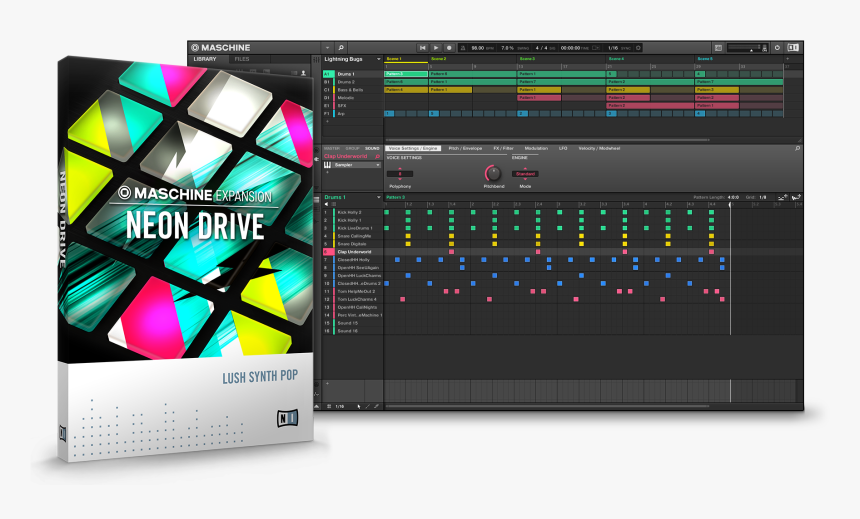The width and height of the screenshot is (860, 519).
Task: Start playback with the Play button
Action: click(x=436, y=48)
